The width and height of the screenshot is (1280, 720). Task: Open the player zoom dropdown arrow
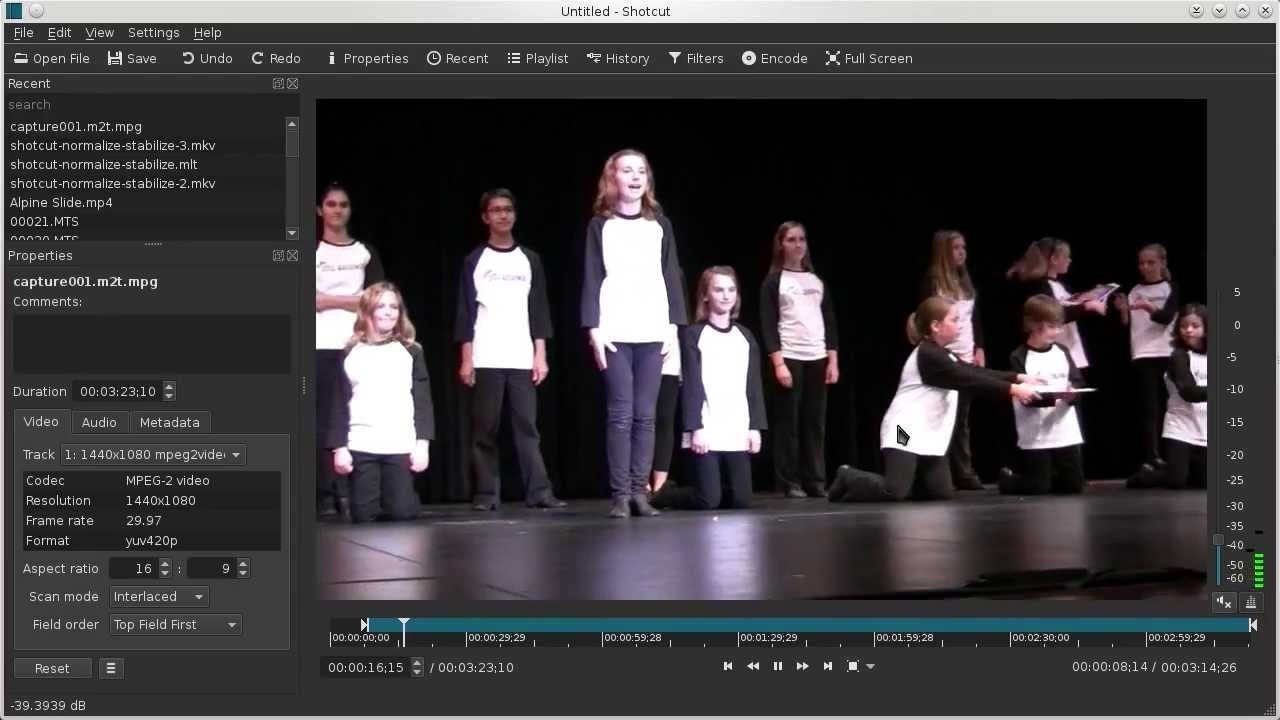[x=870, y=667]
